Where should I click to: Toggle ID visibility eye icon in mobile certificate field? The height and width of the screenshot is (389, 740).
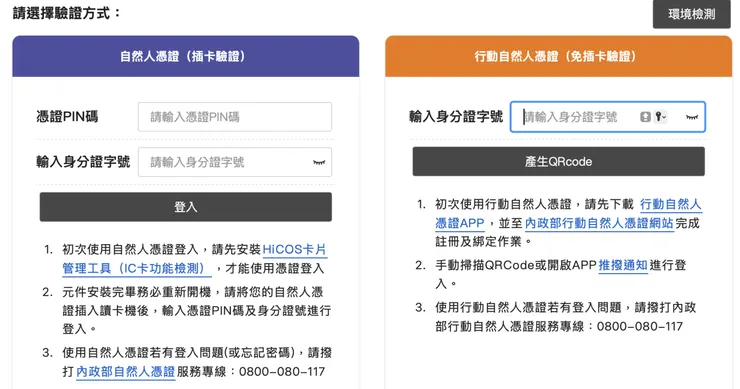[692, 117]
